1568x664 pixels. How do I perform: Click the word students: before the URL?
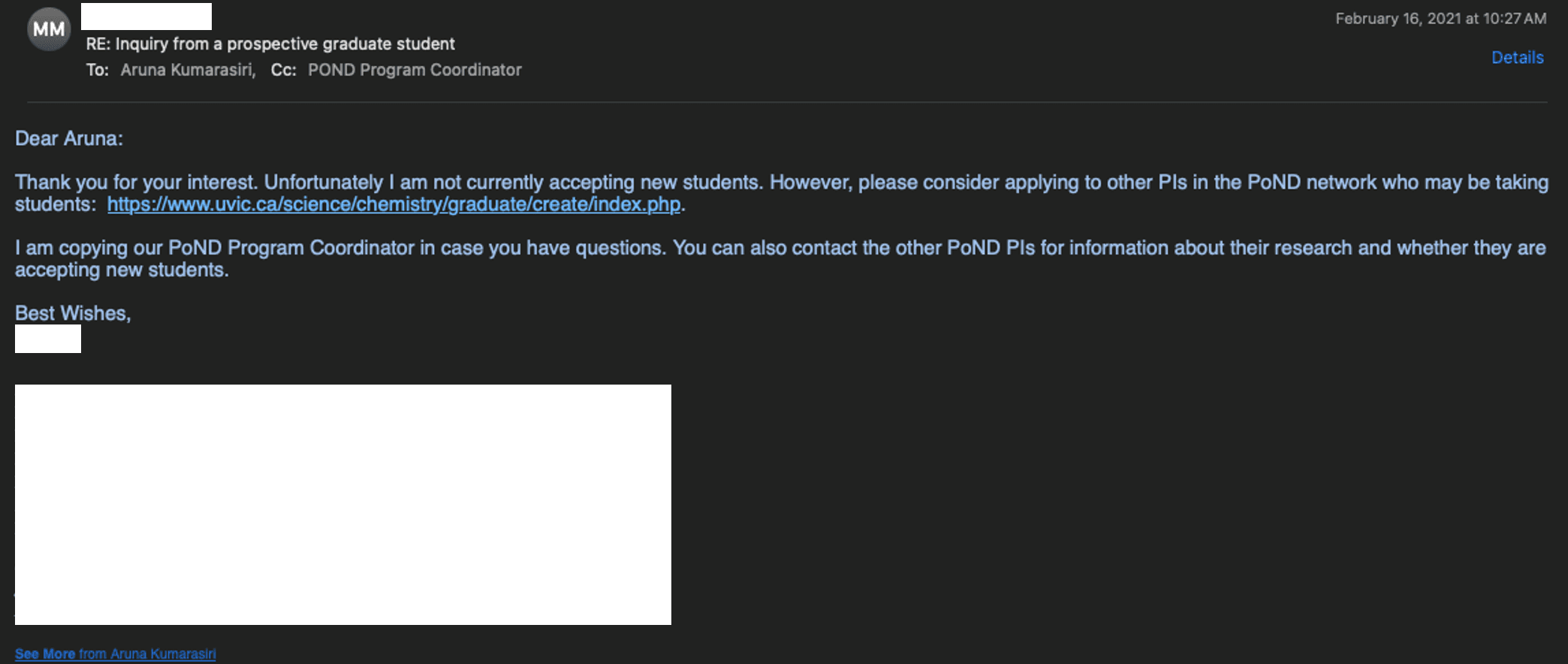click(56, 204)
